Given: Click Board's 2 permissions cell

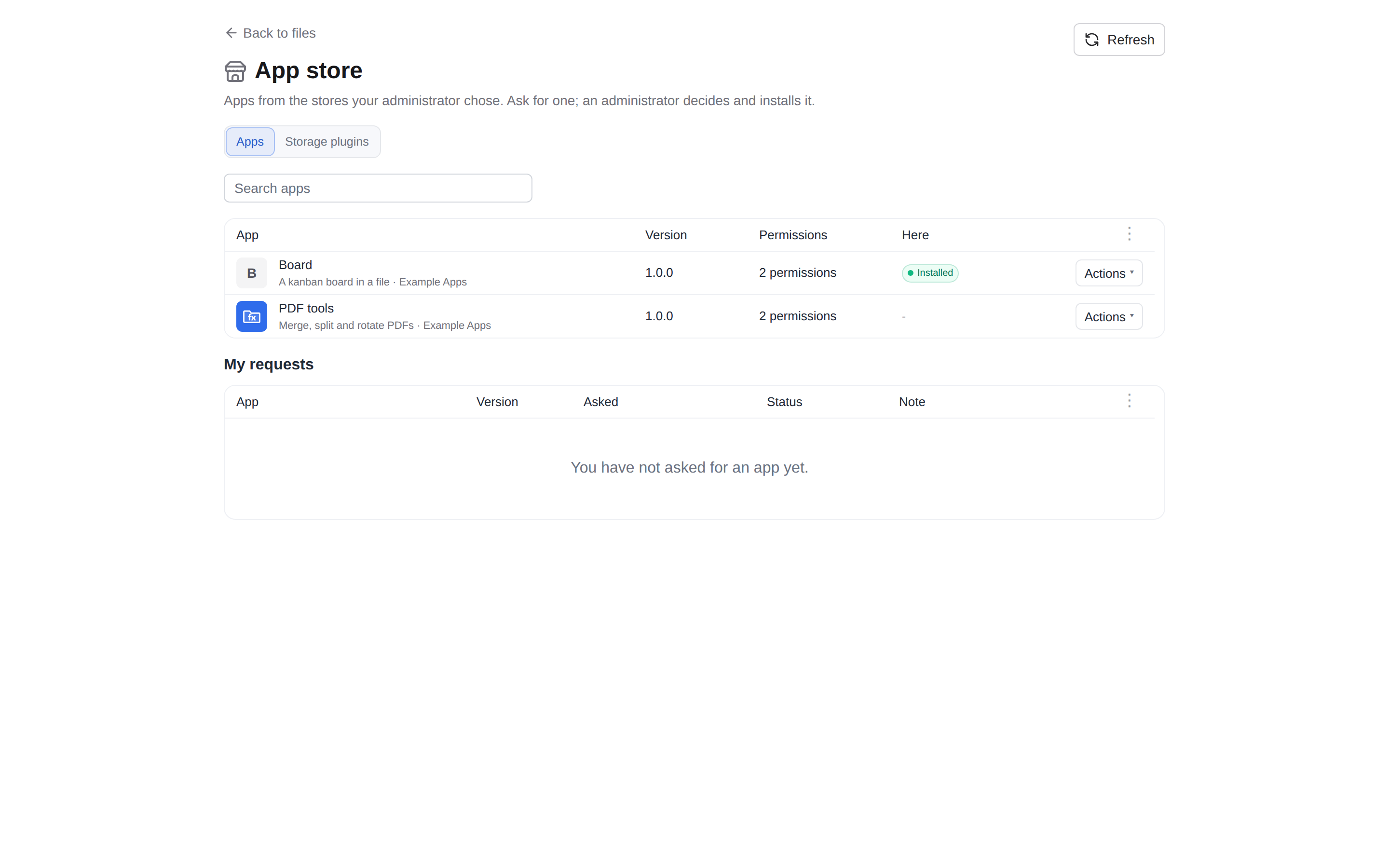Looking at the screenshot, I should [797, 272].
